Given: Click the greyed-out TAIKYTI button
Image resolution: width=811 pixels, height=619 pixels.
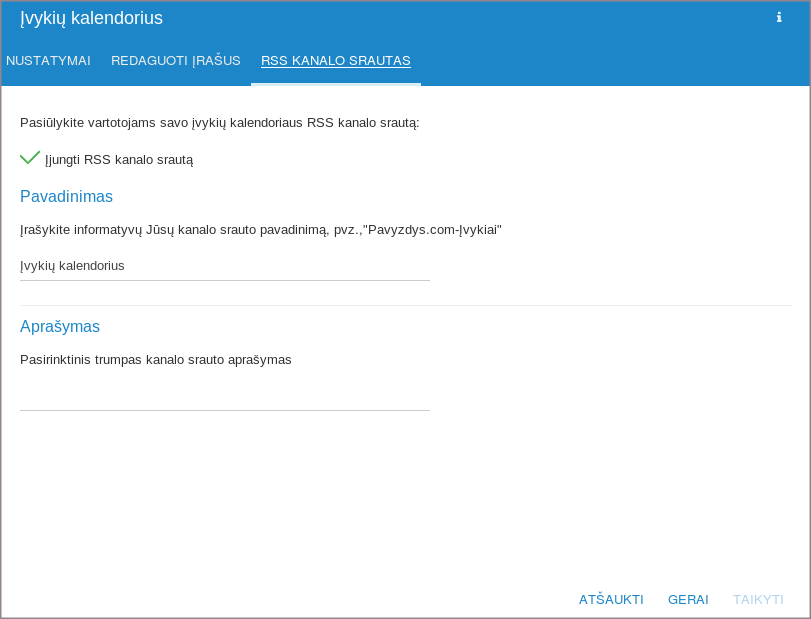Looking at the screenshot, I should 758,600.
